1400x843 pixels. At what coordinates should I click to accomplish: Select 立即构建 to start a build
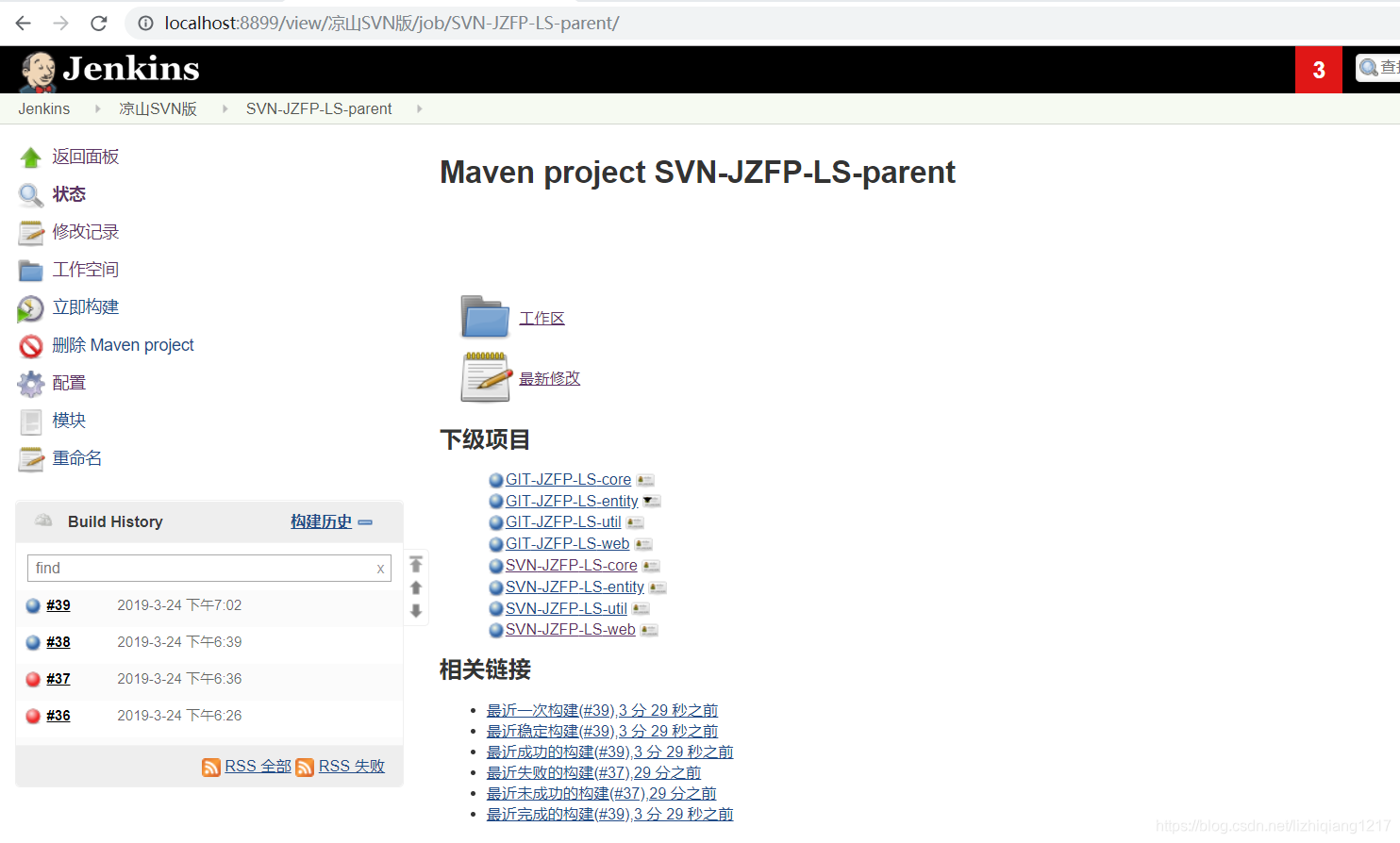[x=86, y=307]
